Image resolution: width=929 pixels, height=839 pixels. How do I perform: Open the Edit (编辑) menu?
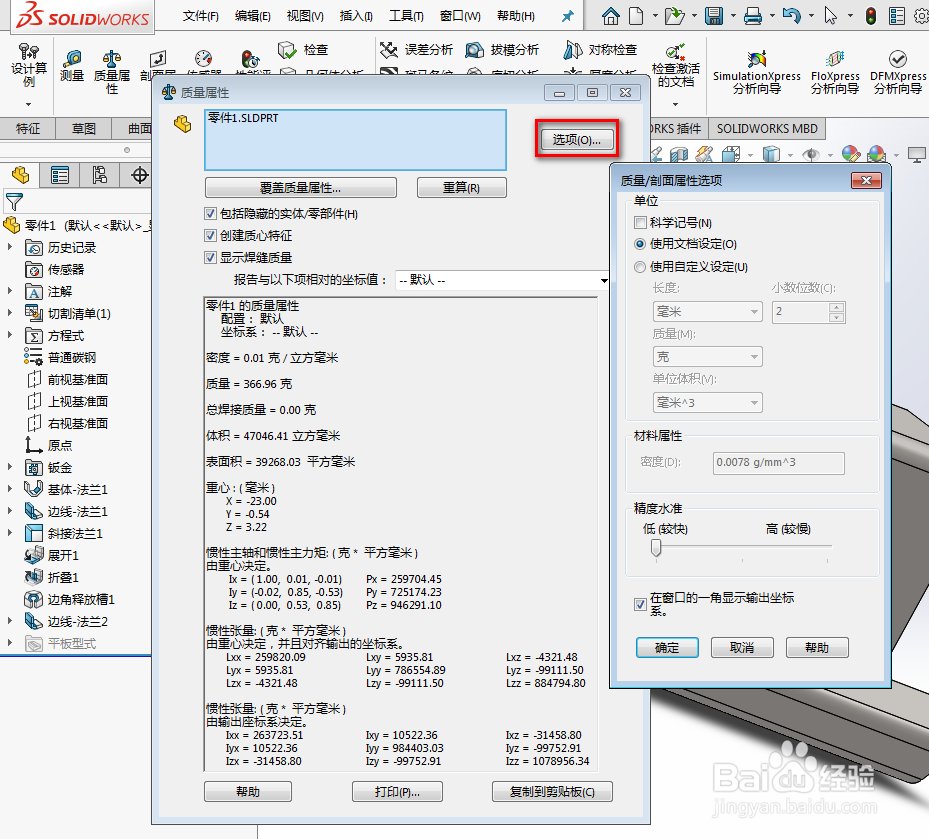[x=252, y=16]
